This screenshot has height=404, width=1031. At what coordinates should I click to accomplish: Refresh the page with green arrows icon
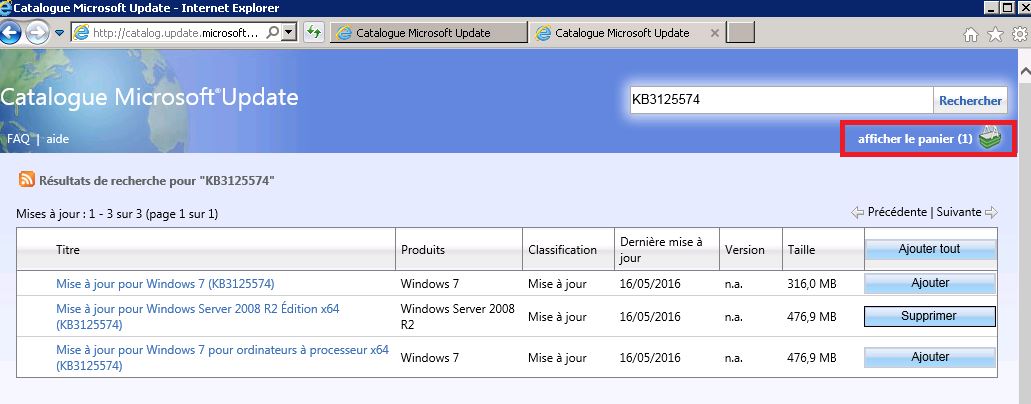[314, 32]
